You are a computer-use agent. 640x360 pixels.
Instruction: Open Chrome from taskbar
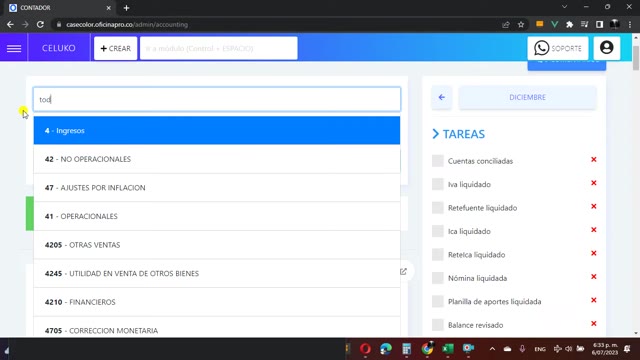tap(427, 349)
